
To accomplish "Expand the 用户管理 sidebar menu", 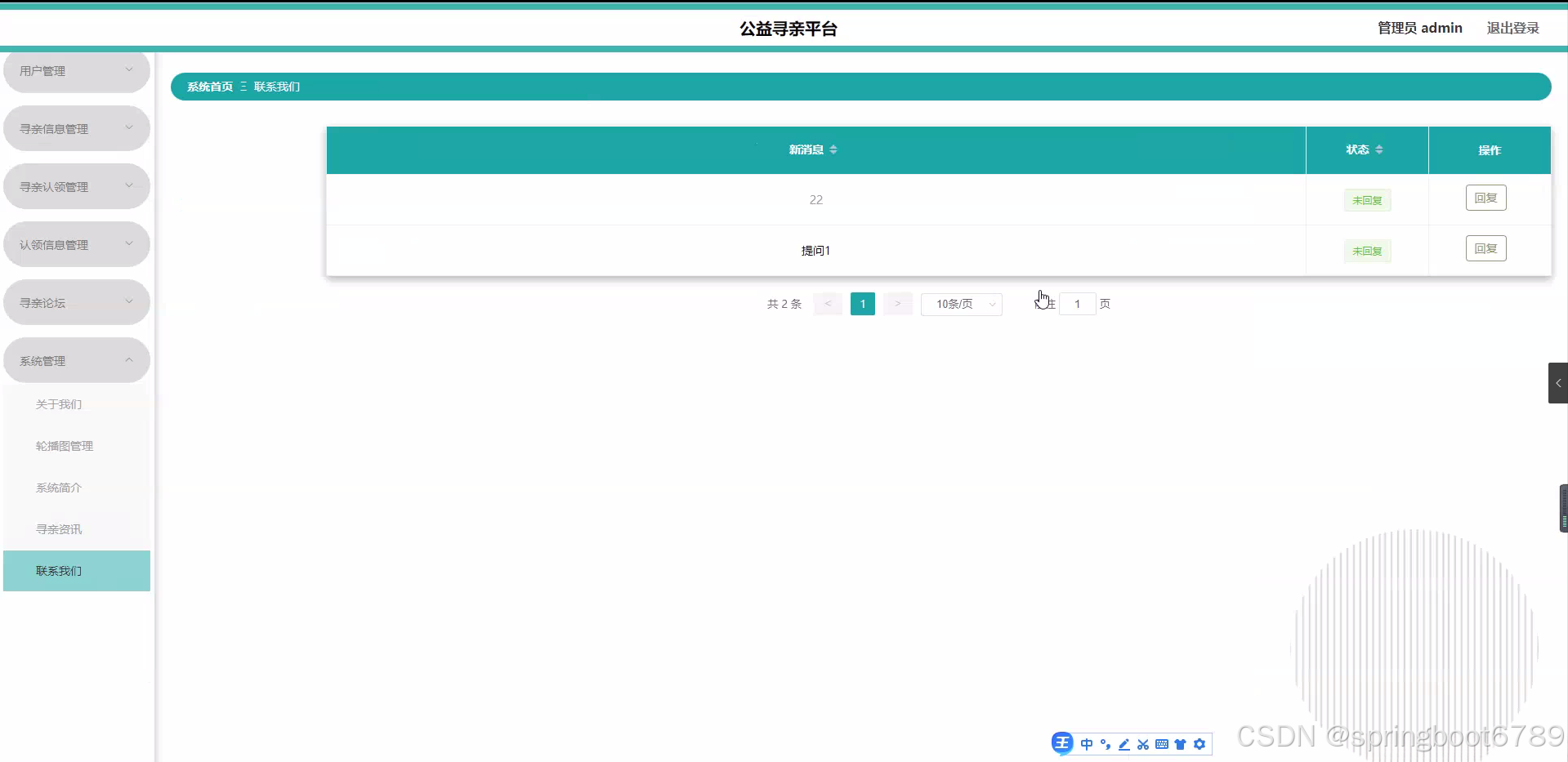I will [77, 71].
